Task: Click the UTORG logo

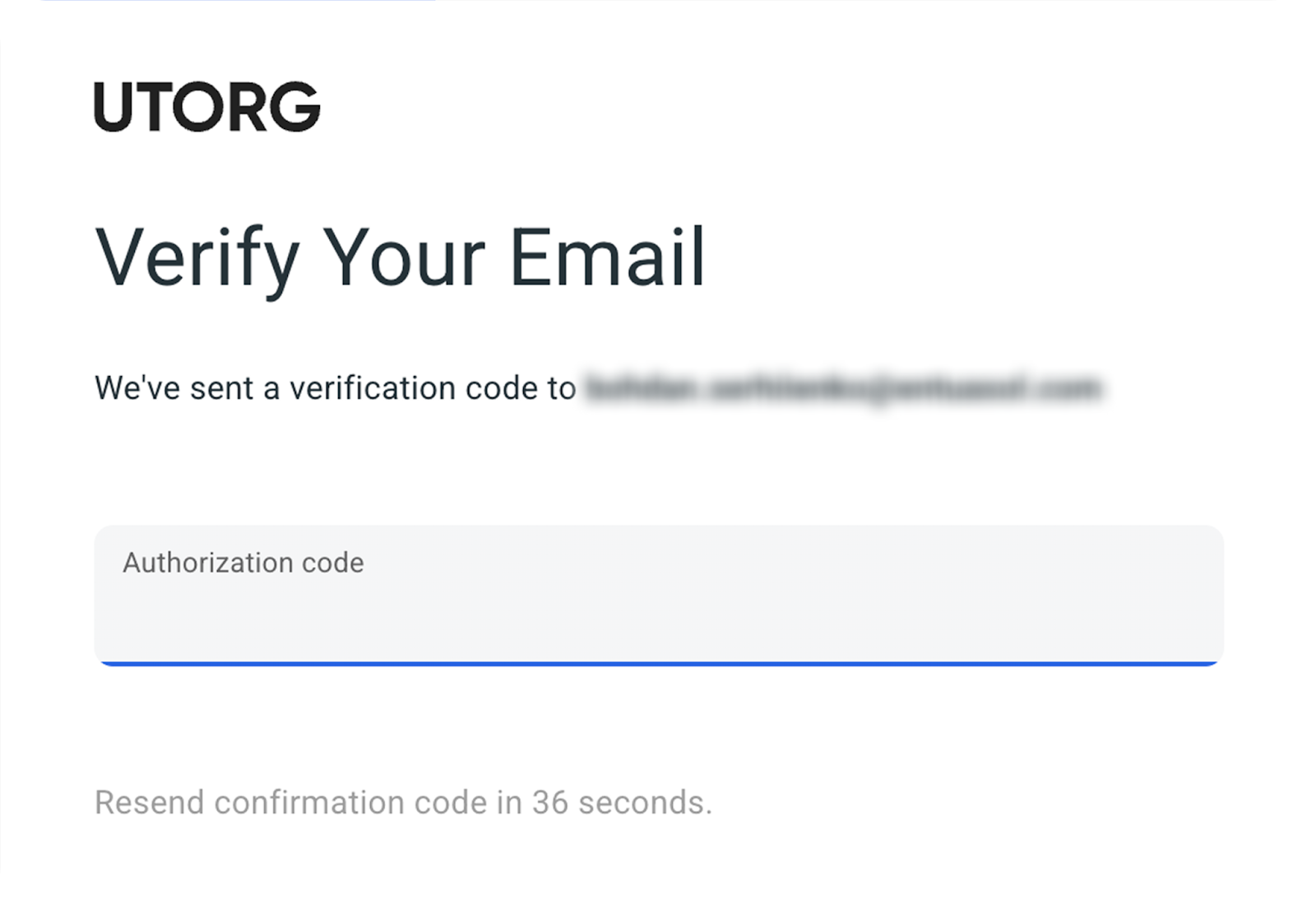Action: (207, 107)
